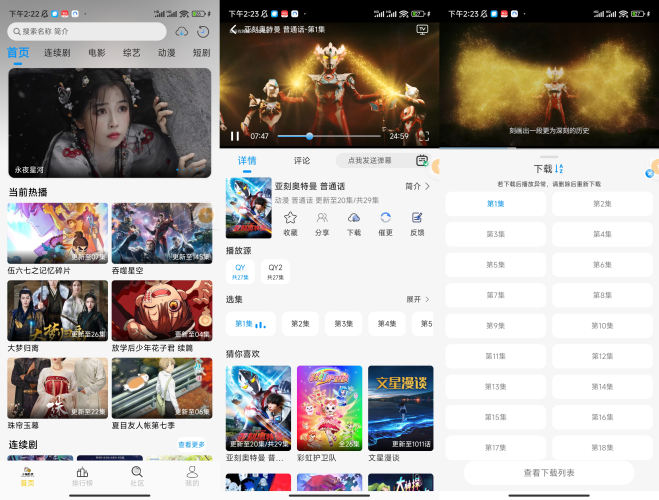This screenshot has width=659, height=500.
Task: Pause the playing video
Action: (x=235, y=136)
